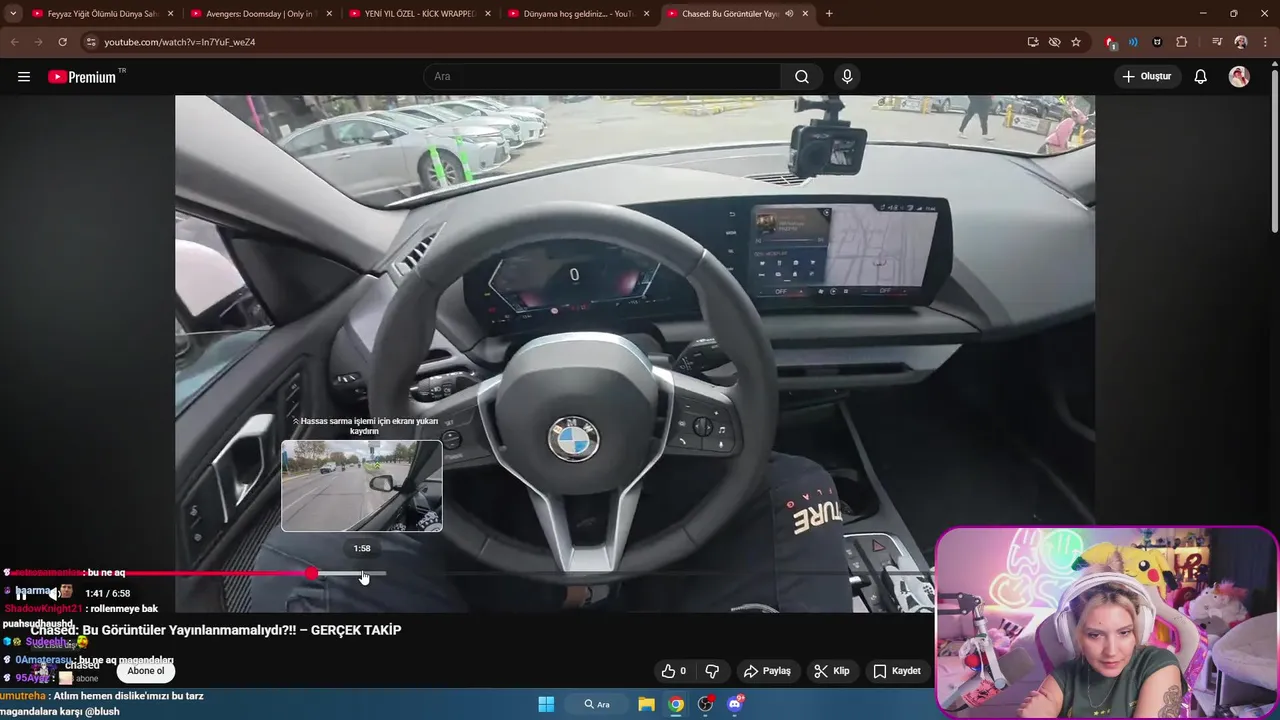Open the Windows Start button
The image size is (1280, 720).
click(x=546, y=704)
